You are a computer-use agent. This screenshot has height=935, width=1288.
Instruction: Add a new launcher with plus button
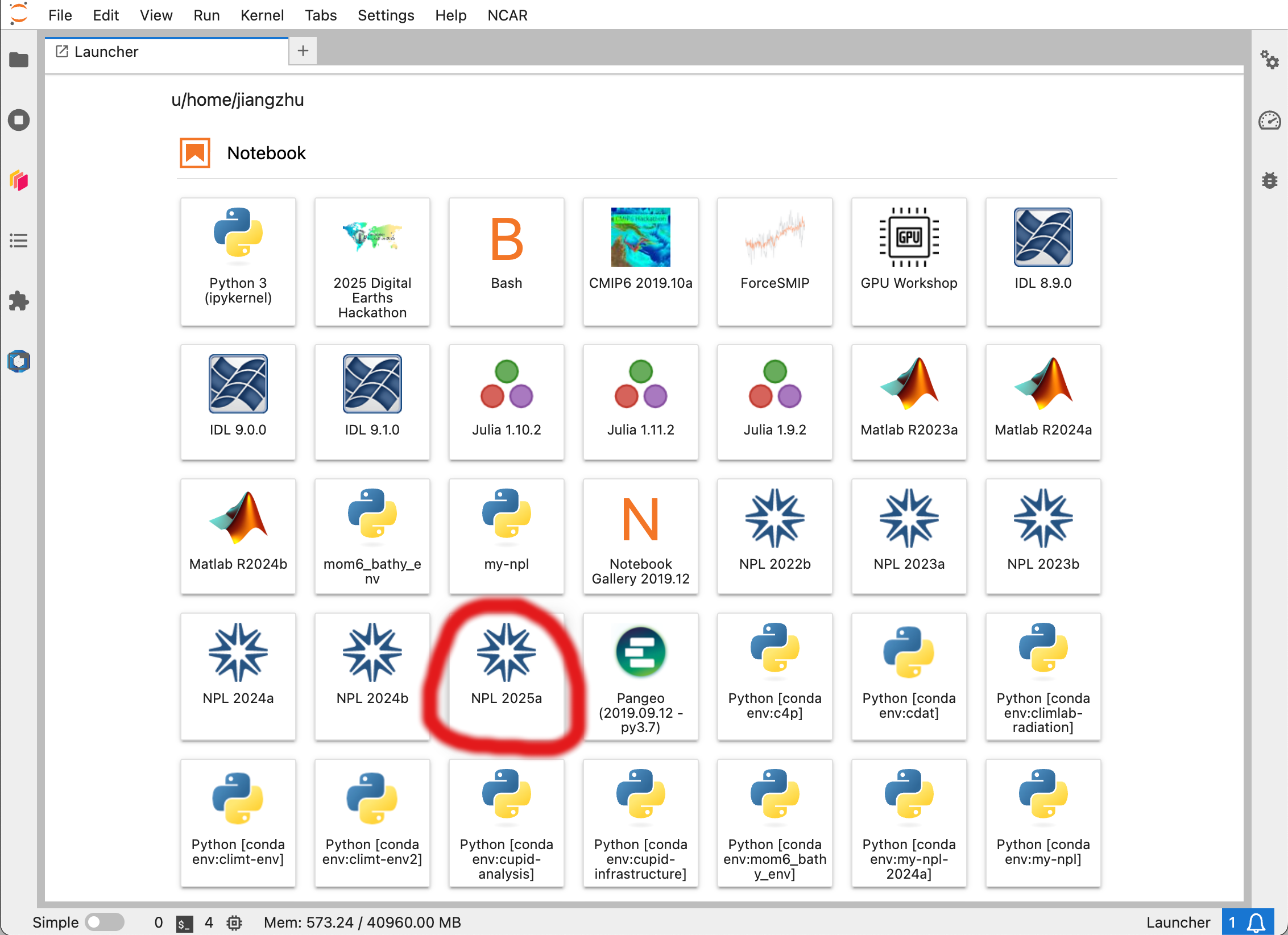click(303, 51)
